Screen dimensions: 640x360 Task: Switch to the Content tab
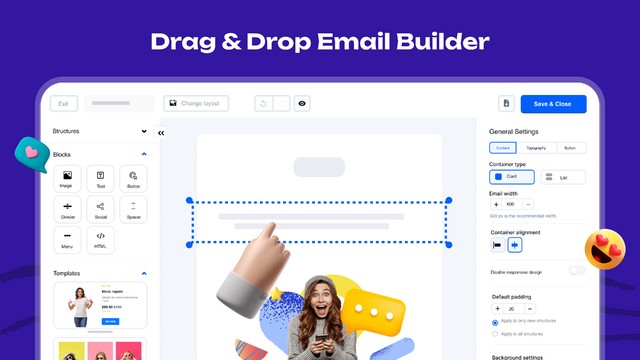(503, 148)
